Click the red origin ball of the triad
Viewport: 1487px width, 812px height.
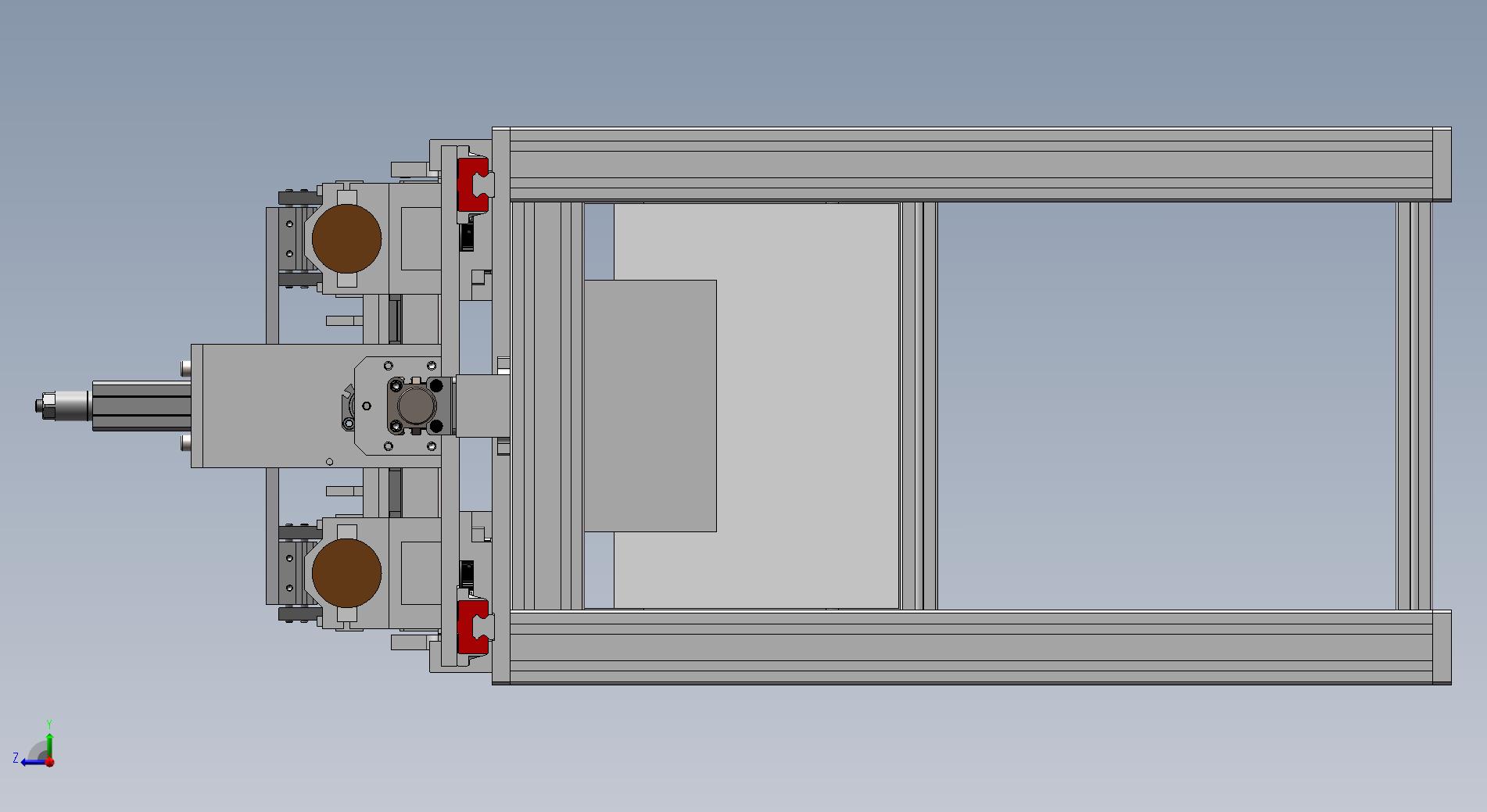[50, 762]
